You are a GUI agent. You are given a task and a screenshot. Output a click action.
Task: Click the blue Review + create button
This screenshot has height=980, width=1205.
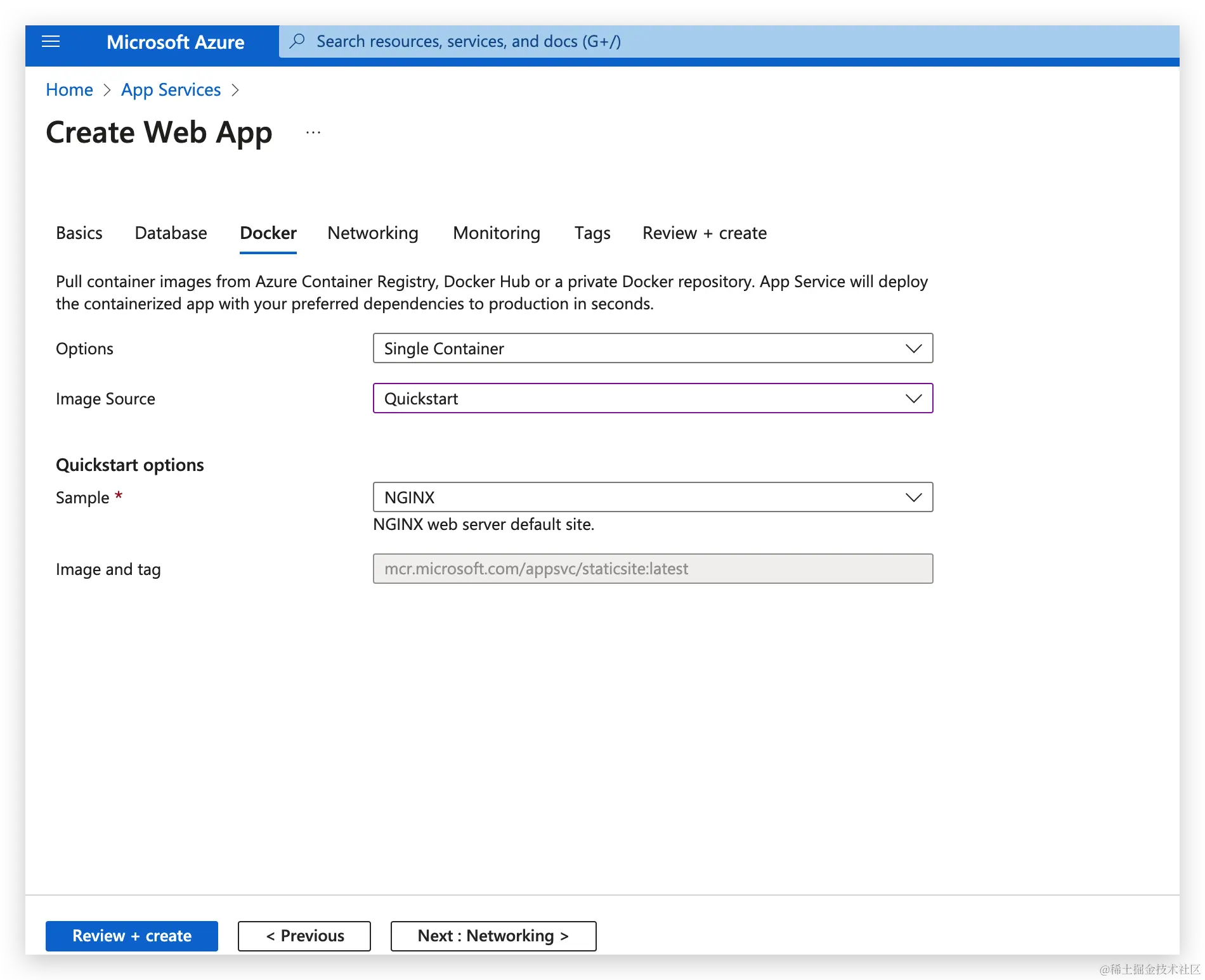tap(132, 936)
